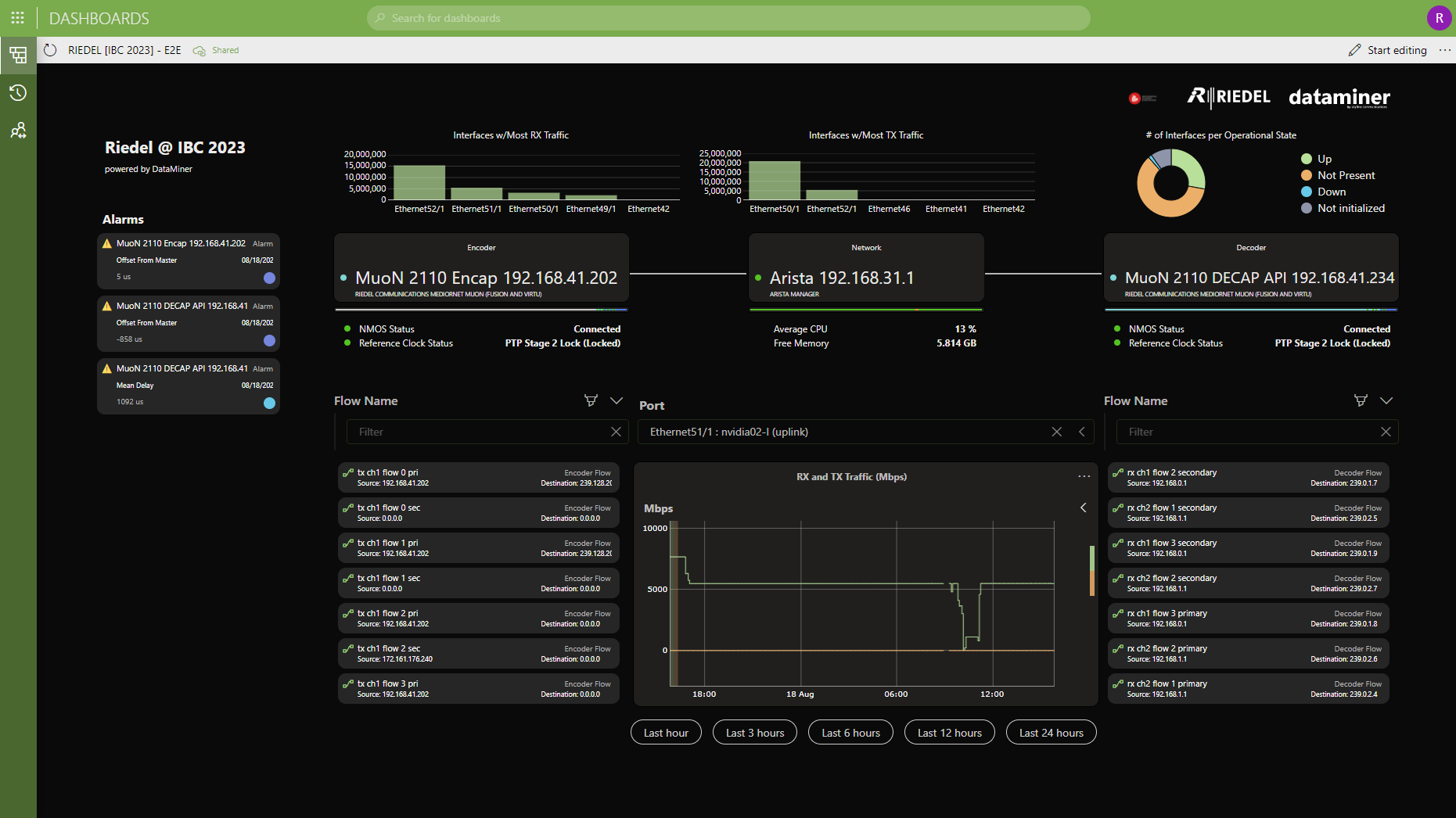Screen dimensions: 1456x818
Task: Click the interfaces operational state donut chart
Action: click(x=1170, y=182)
